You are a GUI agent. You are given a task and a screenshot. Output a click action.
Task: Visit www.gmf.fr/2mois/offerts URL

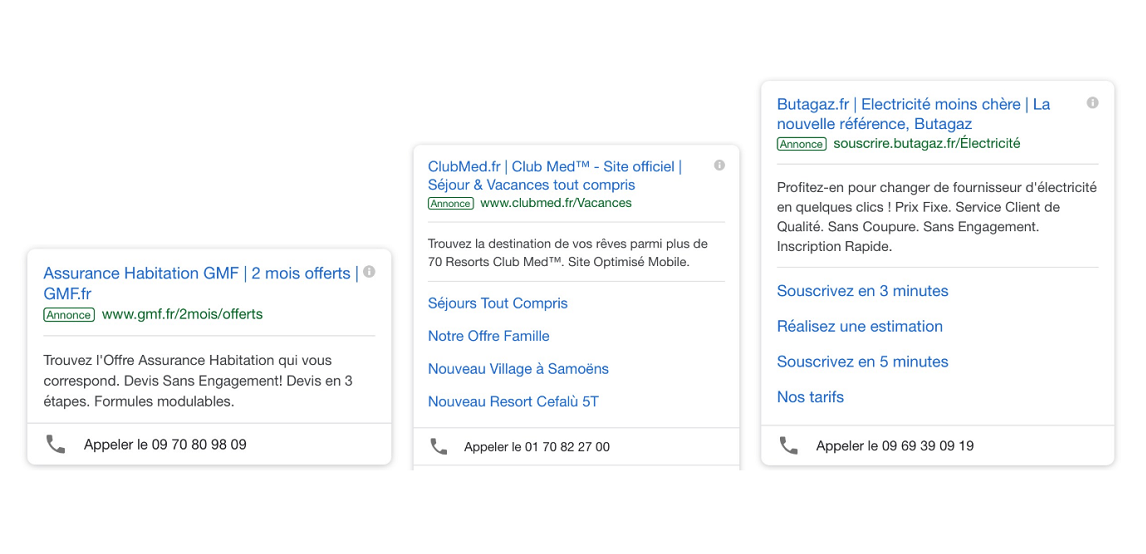coord(182,314)
